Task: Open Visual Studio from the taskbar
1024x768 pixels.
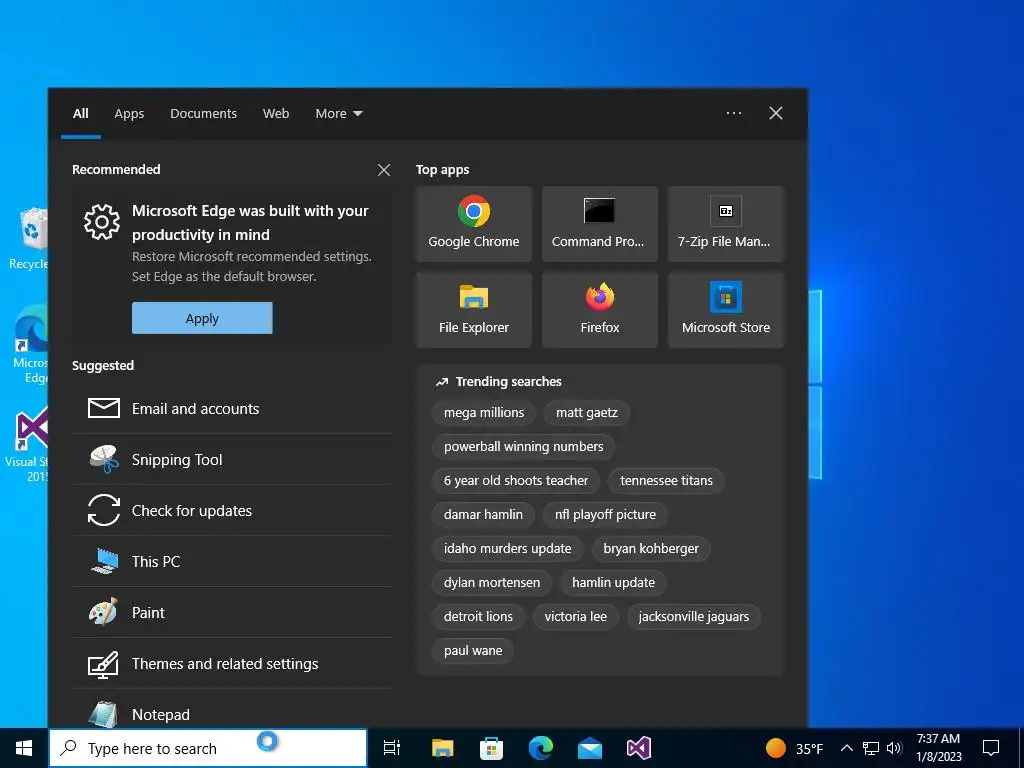Action: tap(639, 748)
